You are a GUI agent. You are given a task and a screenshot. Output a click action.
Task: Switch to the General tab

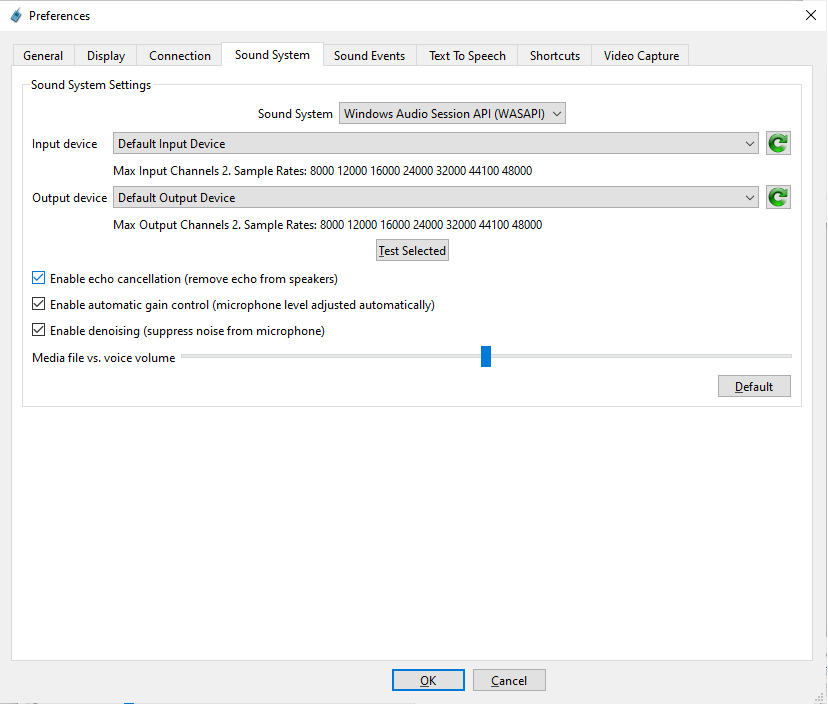[x=43, y=56]
